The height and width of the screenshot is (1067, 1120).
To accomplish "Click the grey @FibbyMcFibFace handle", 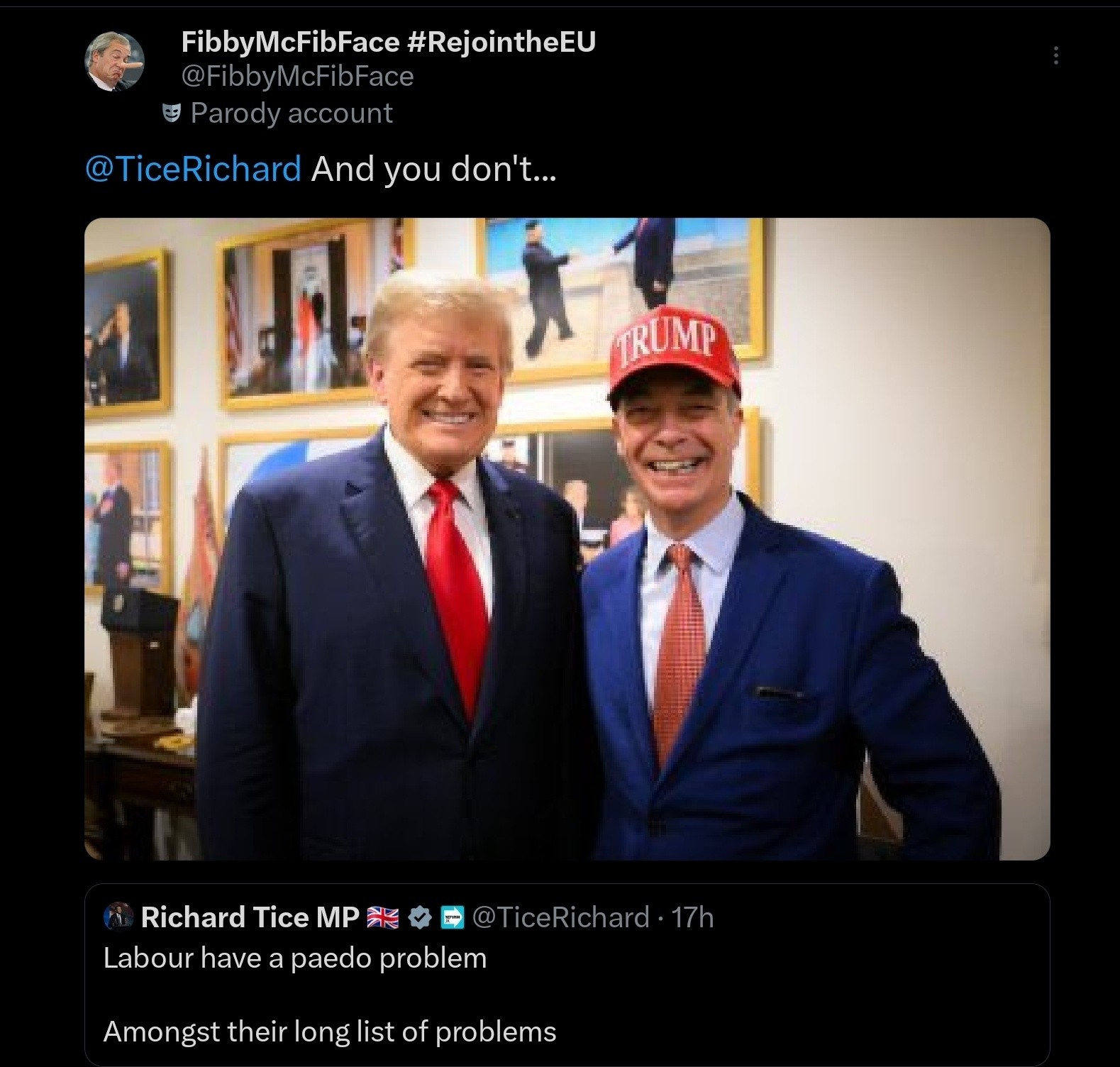I will (297, 76).
